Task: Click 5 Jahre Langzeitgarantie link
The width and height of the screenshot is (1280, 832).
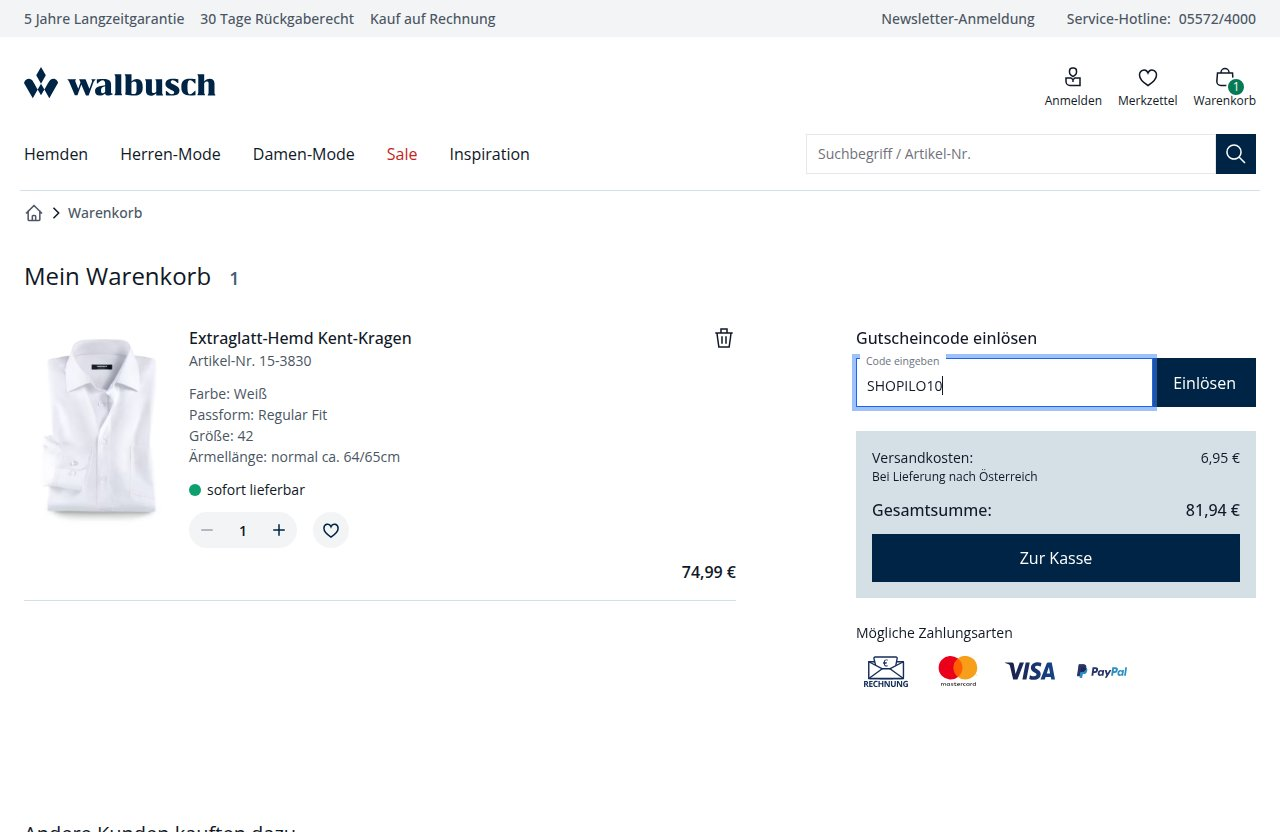Action: click(104, 19)
